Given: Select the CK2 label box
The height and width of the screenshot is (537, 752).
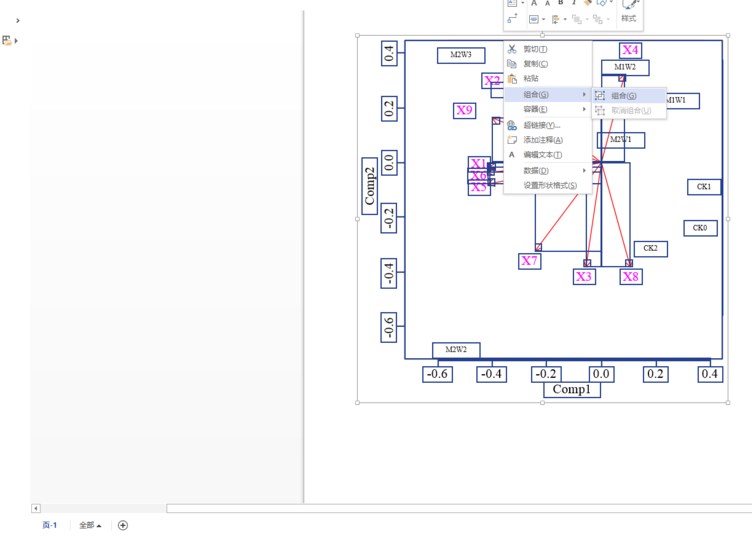Looking at the screenshot, I should click(x=651, y=248).
